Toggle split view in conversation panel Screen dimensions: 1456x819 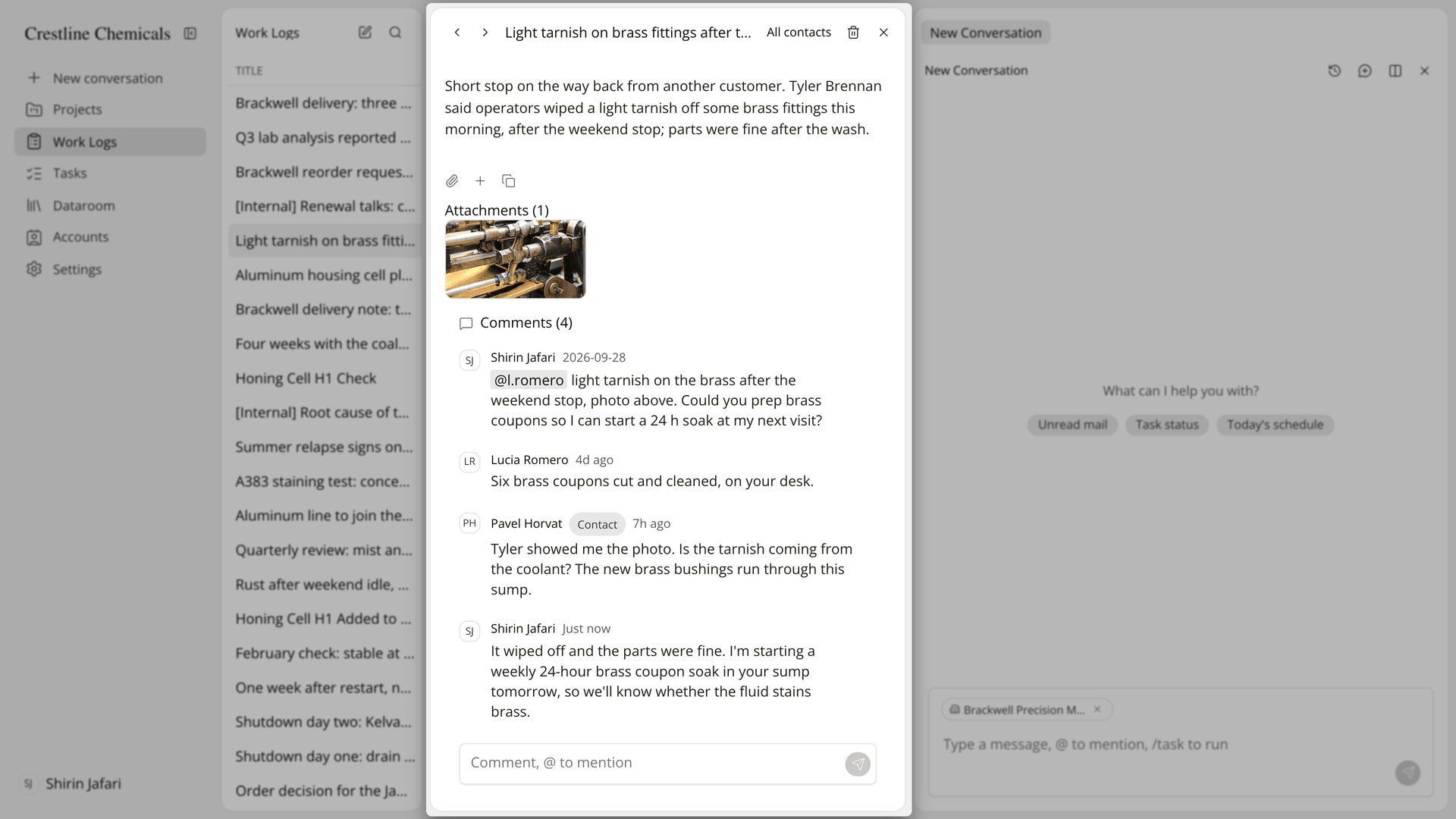click(x=1395, y=71)
